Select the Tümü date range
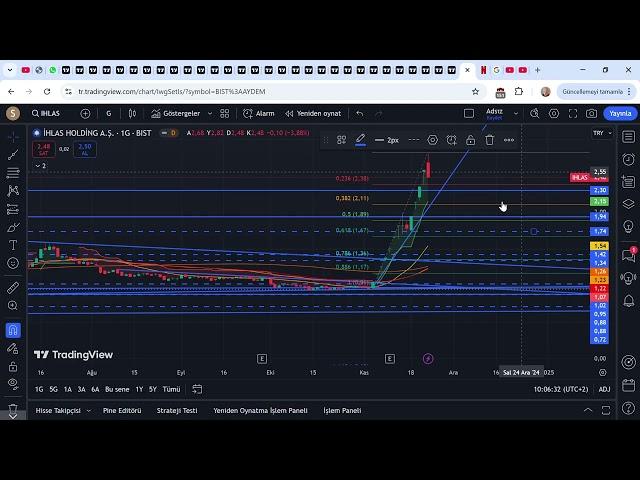 click(x=171, y=389)
